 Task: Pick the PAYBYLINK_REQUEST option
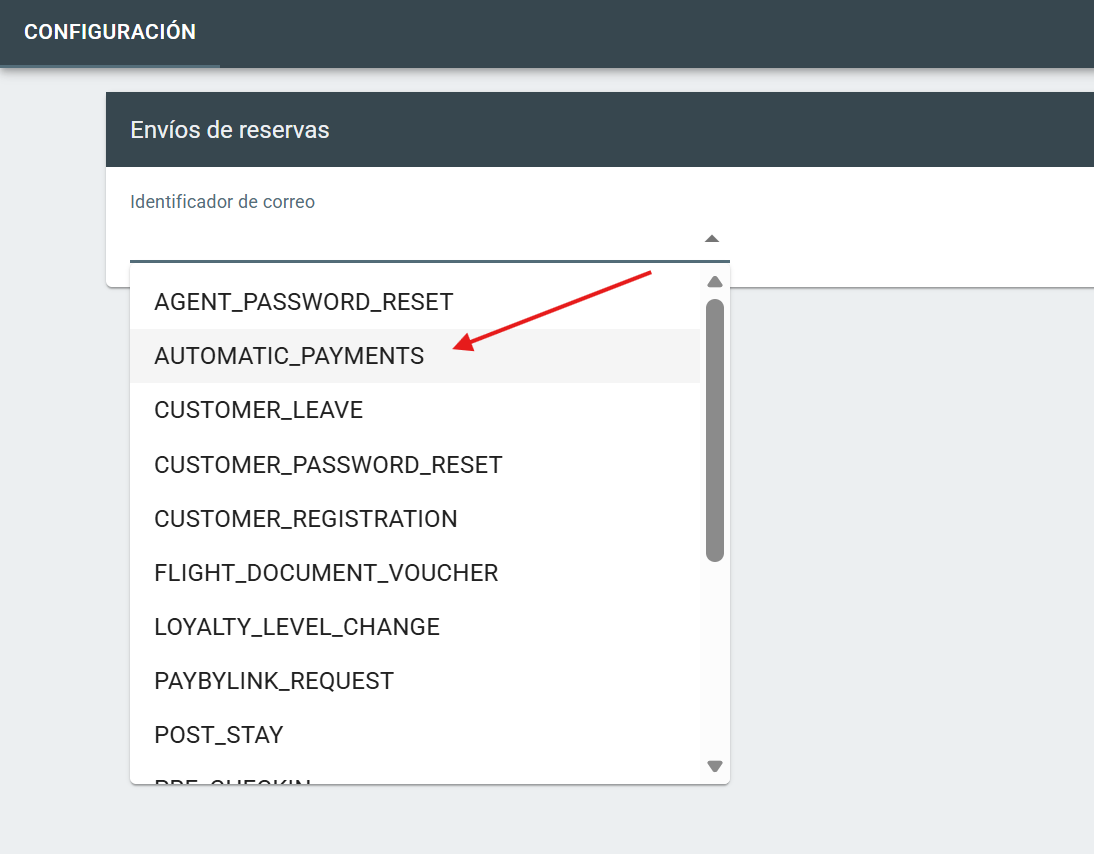[274, 681]
